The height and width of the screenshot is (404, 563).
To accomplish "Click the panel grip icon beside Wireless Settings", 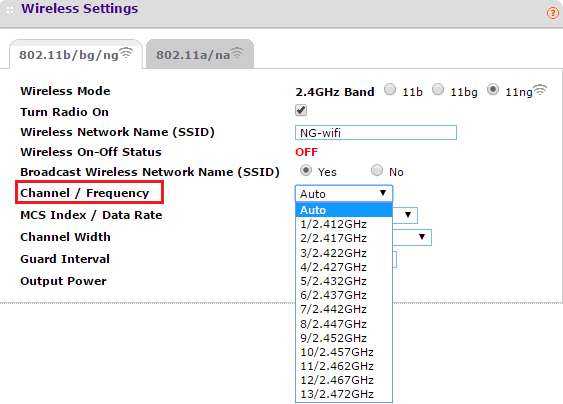I will [x=10, y=10].
